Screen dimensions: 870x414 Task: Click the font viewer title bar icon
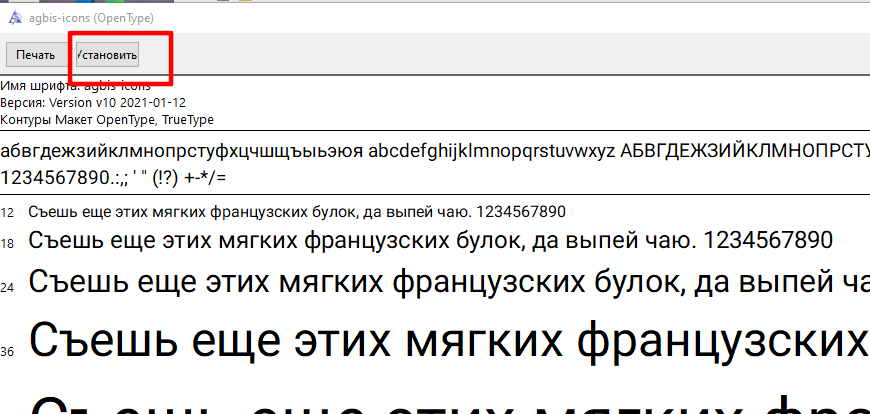16,18
